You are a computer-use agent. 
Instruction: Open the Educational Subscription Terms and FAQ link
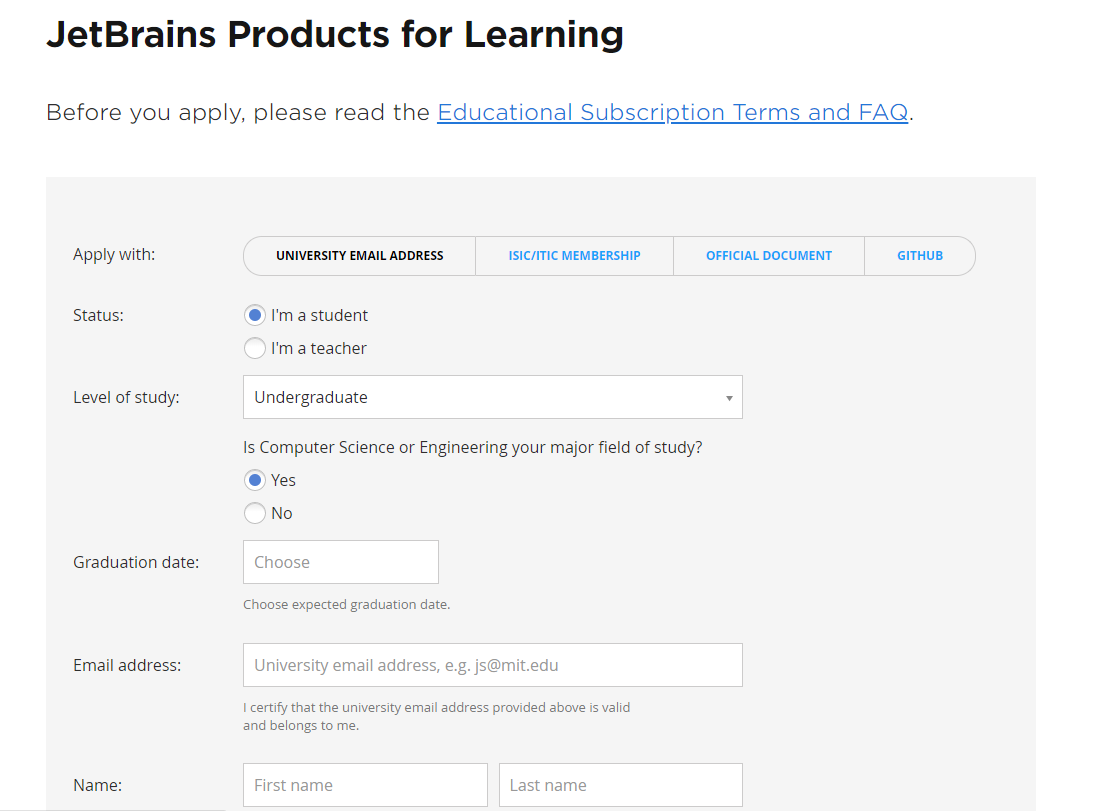(x=672, y=112)
